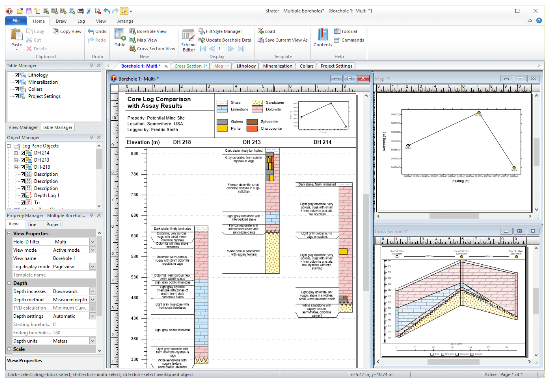Collapse the View Properties section
Viewport: 551px width, 383px height.
(9, 233)
